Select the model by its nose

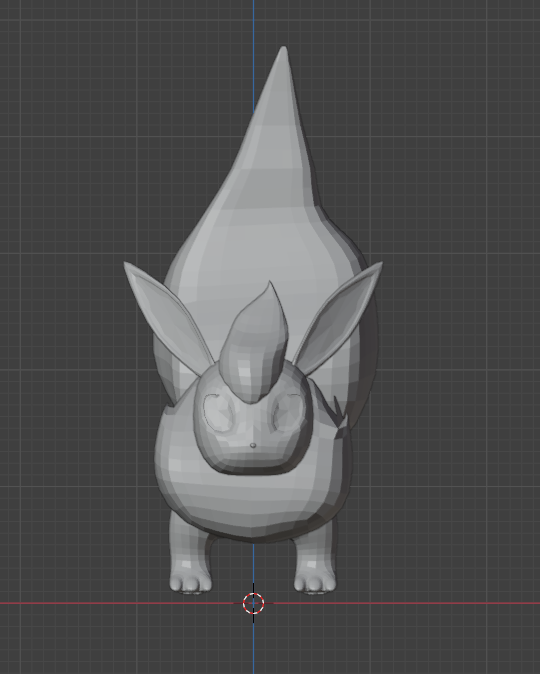(x=253, y=445)
